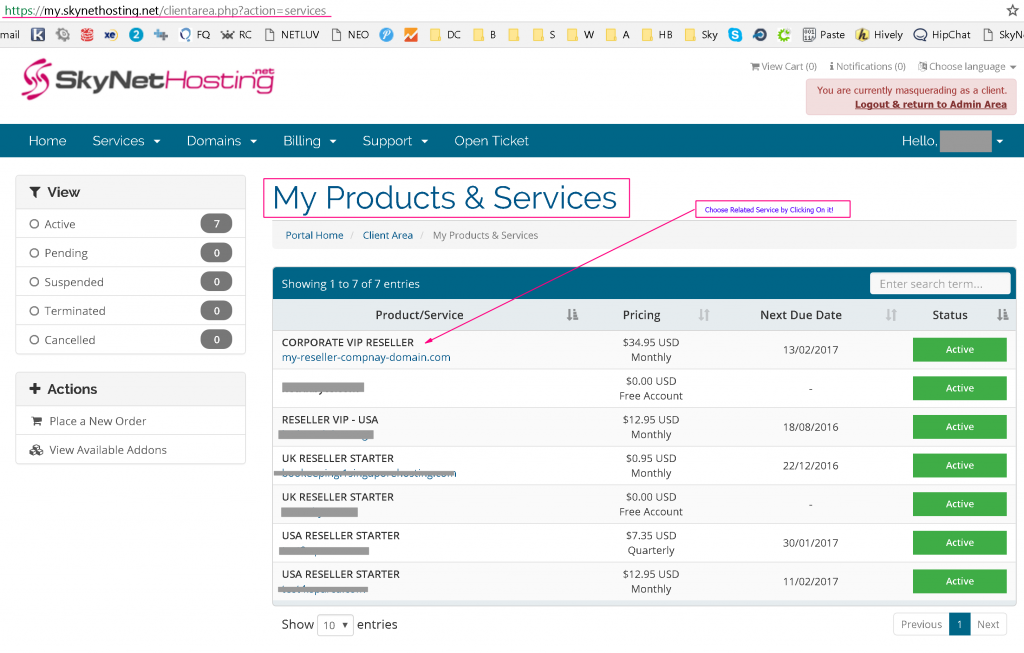Click Logout & return to Admin Area

(931, 104)
